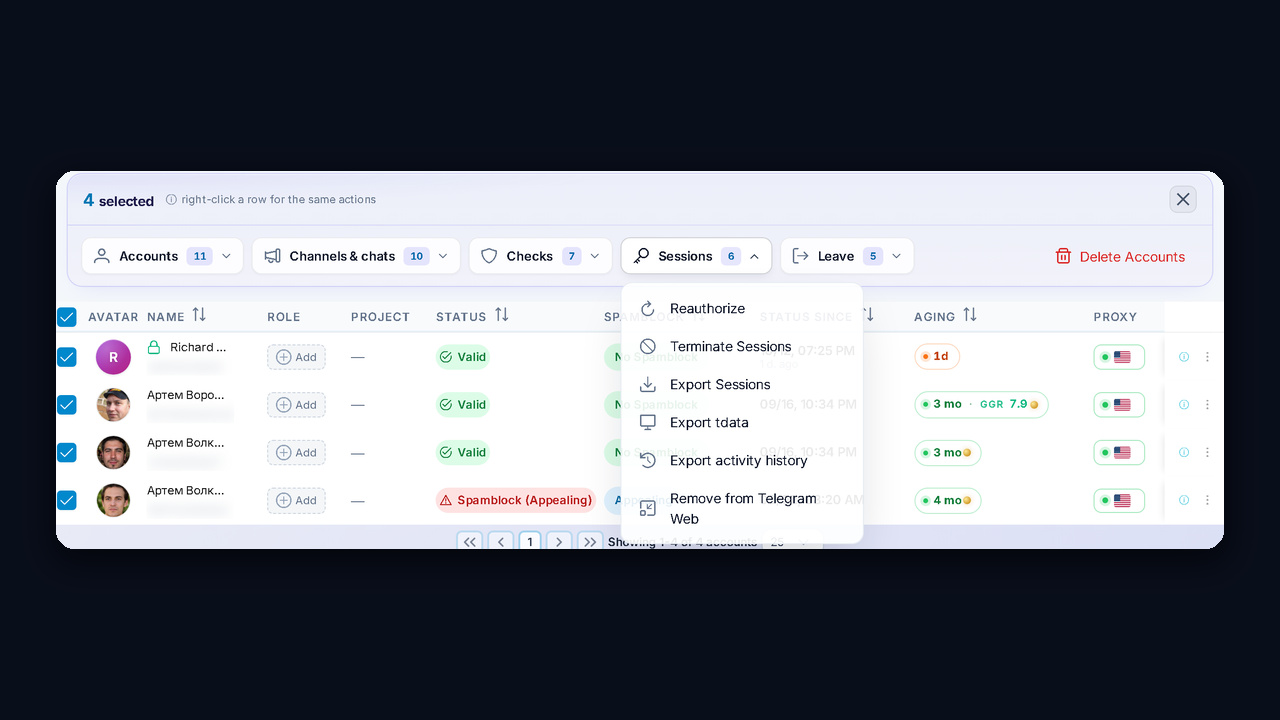Open info icon for Richard row
This screenshot has height=720, width=1280.
1184,357
